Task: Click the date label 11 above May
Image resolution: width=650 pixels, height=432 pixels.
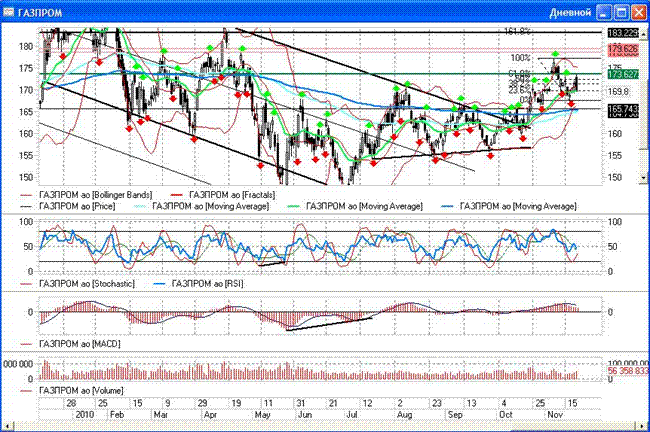Action: tap(268, 403)
